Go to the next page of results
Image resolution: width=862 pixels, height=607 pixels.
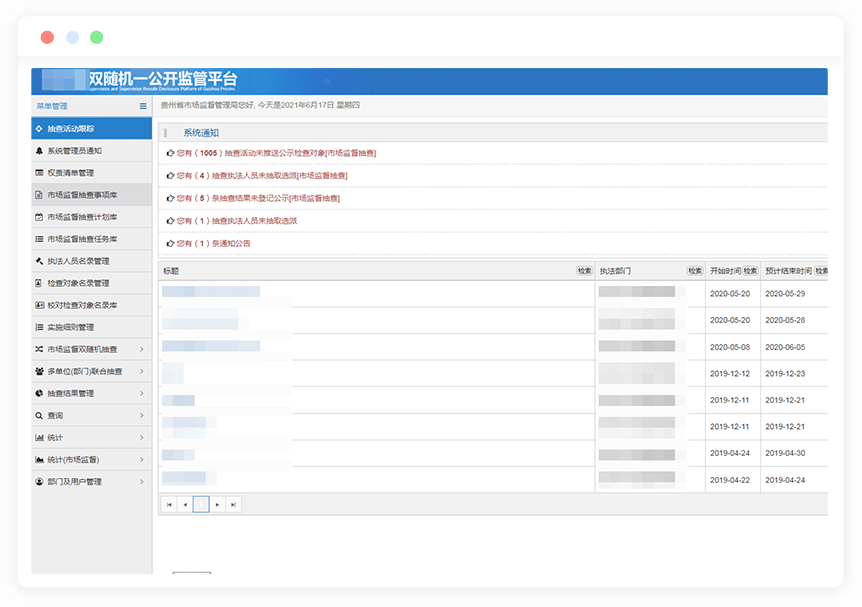[x=217, y=505]
